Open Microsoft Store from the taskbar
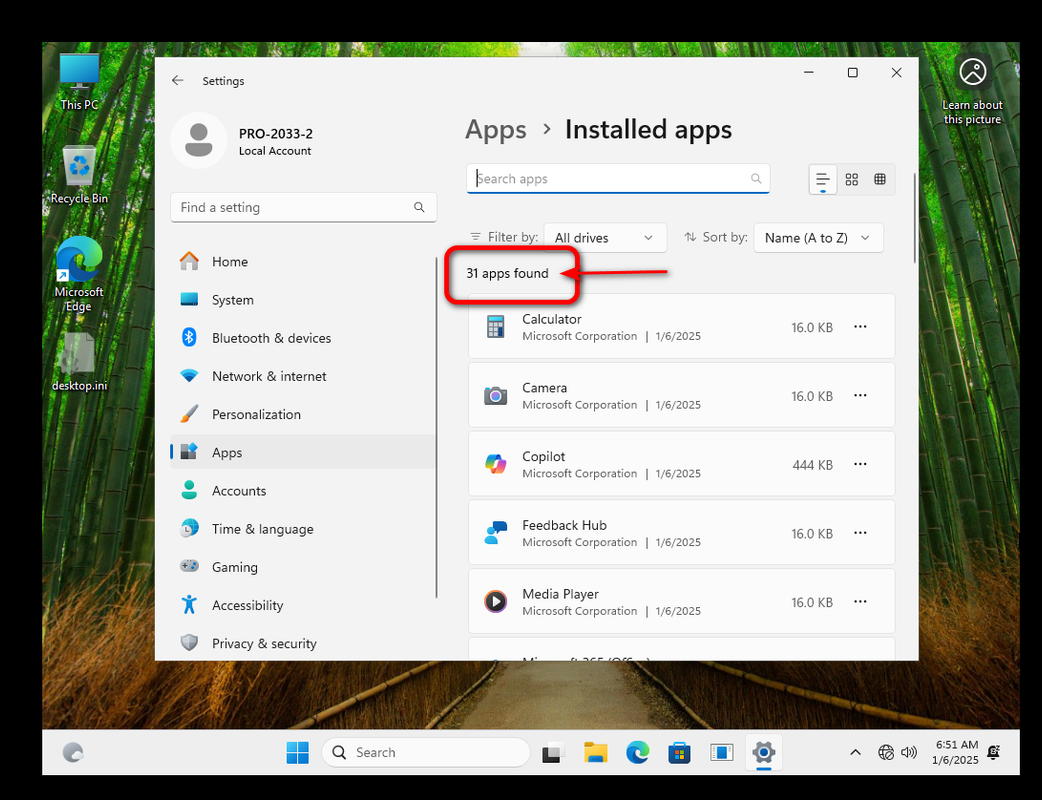1042x800 pixels. click(x=679, y=753)
